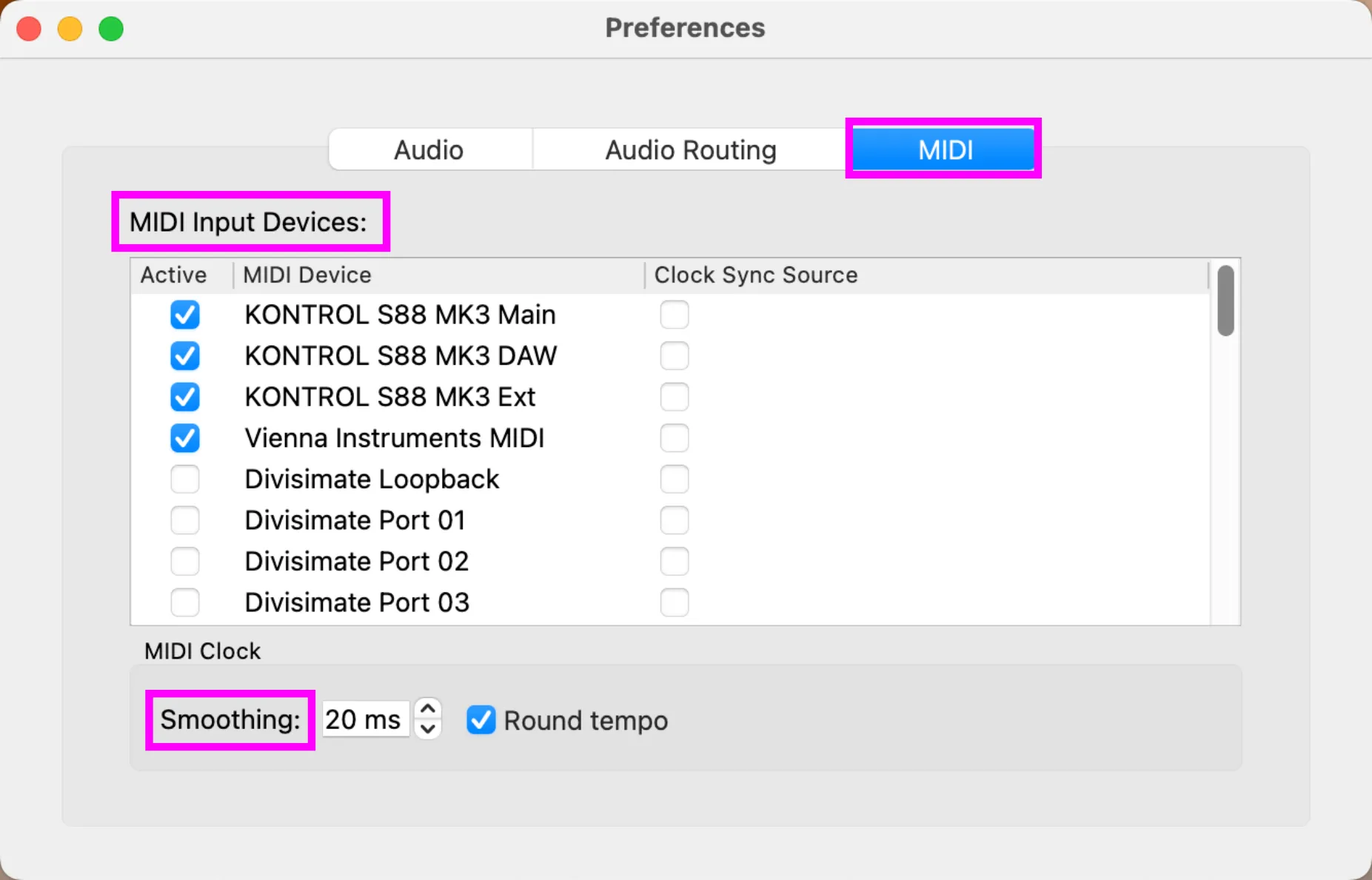Set KONTROL S88 MK3 Main as clock sync source
Image resolution: width=1372 pixels, height=880 pixels.
pos(675,315)
